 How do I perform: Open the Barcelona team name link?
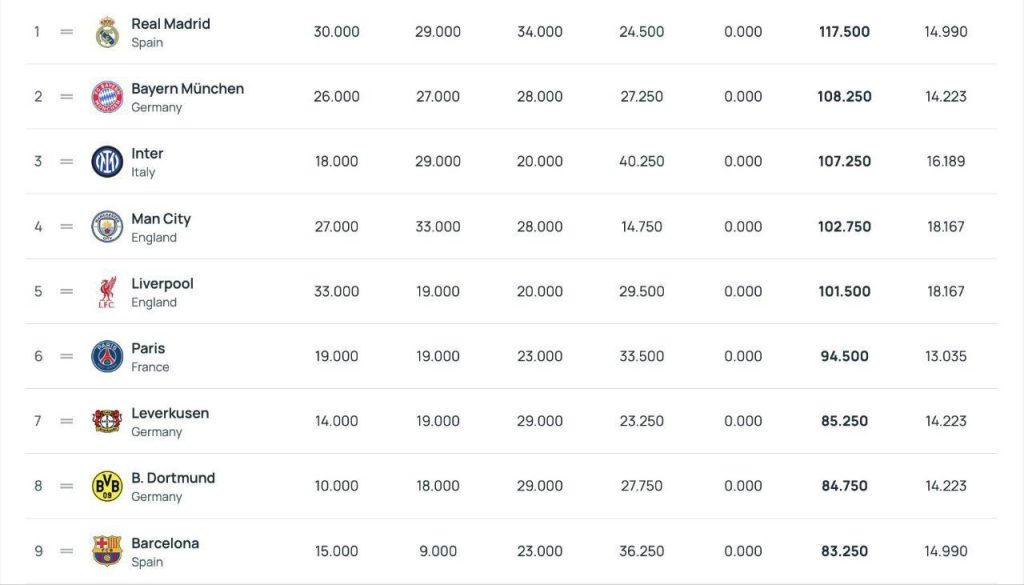[x=165, y=543]
